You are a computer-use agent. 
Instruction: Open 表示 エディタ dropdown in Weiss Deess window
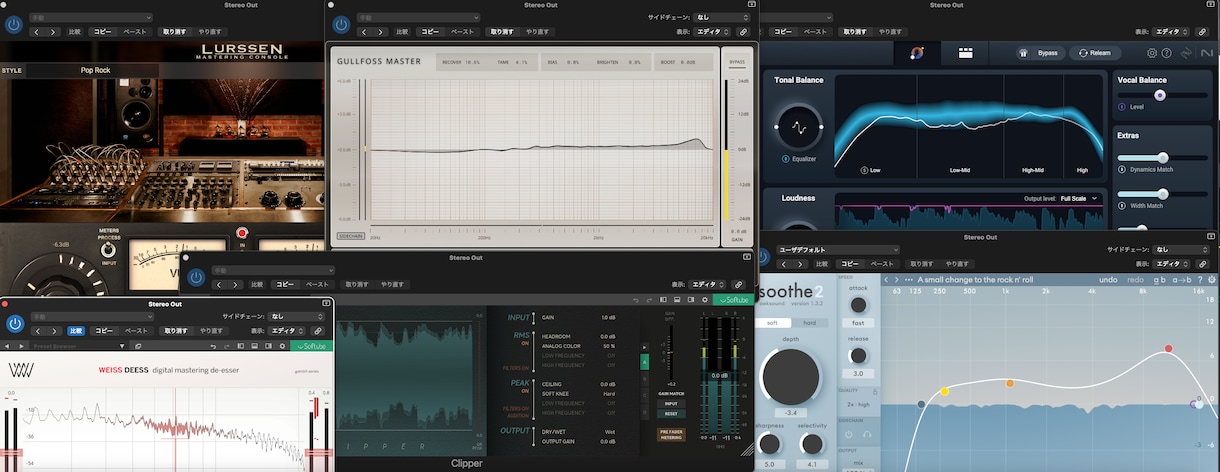tap(286, 330)
